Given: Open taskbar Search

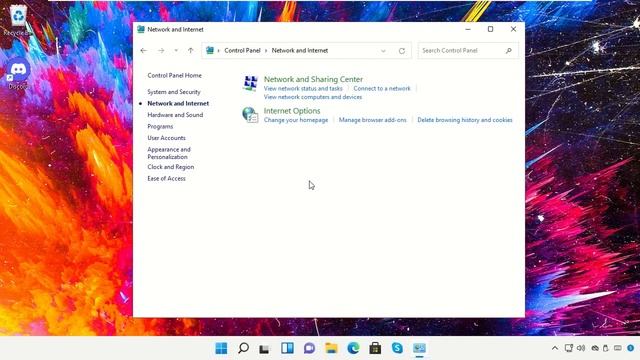Looking at the screenshot, I should pos(243,348).
